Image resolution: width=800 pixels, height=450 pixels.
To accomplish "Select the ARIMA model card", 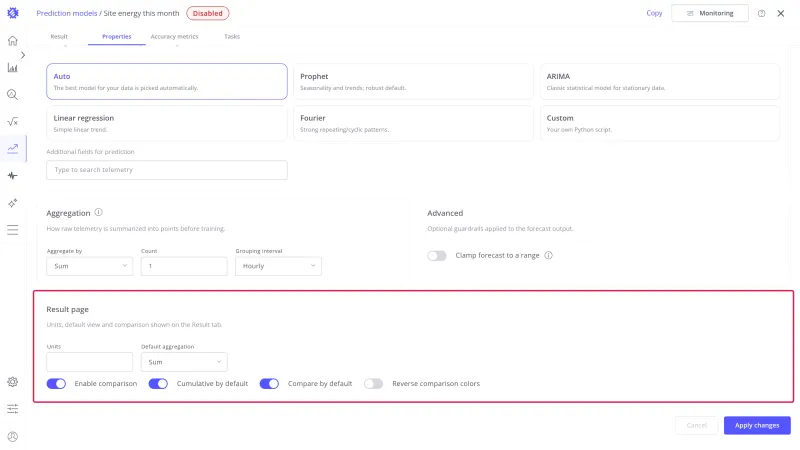I will coord(660,81).
